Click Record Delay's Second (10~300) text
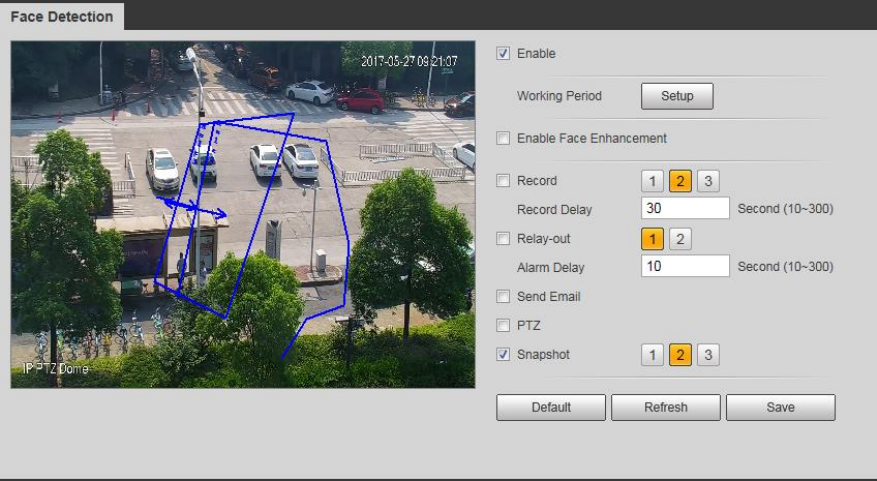The width and height of the screenshot is (877, 481). point(785,209)
